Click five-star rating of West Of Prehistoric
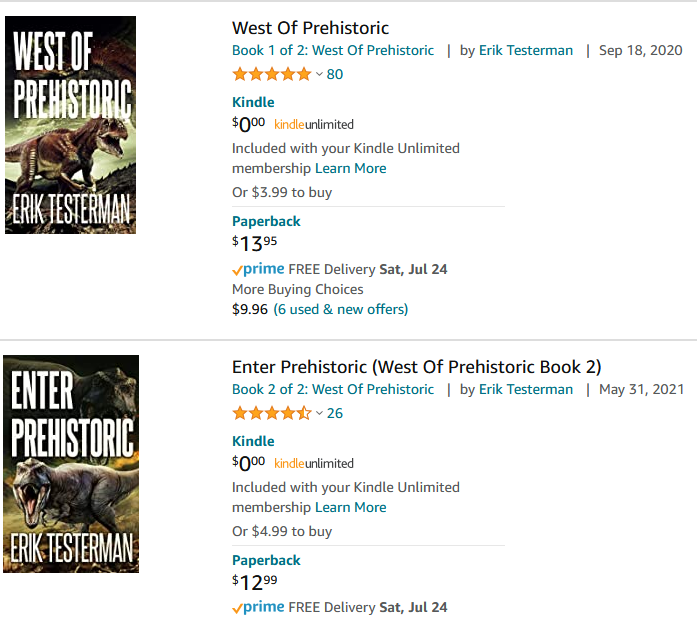This screenshot has height=620, width=697. coord(271,74)
